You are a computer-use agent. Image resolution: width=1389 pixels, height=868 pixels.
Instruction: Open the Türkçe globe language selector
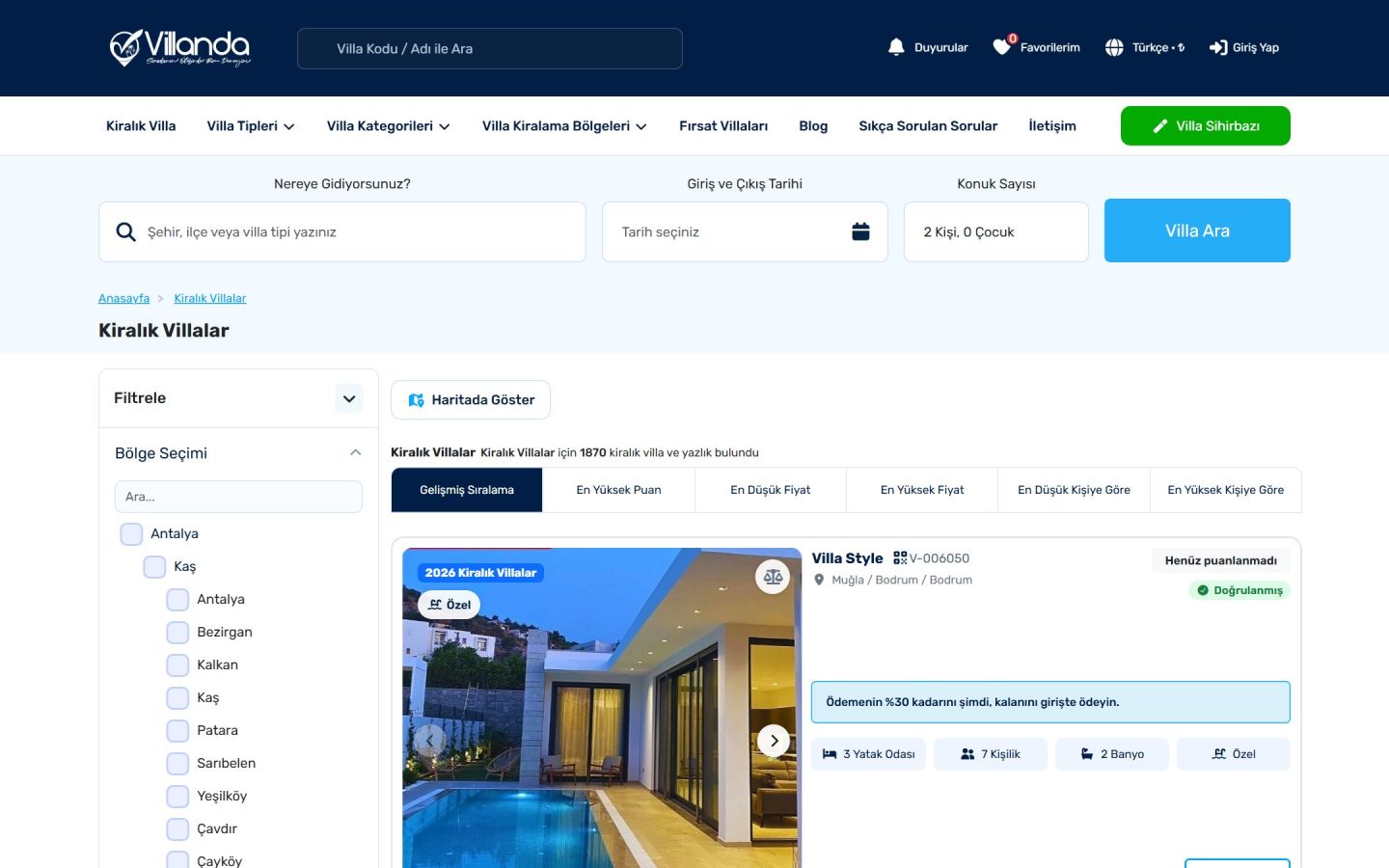1114,47
